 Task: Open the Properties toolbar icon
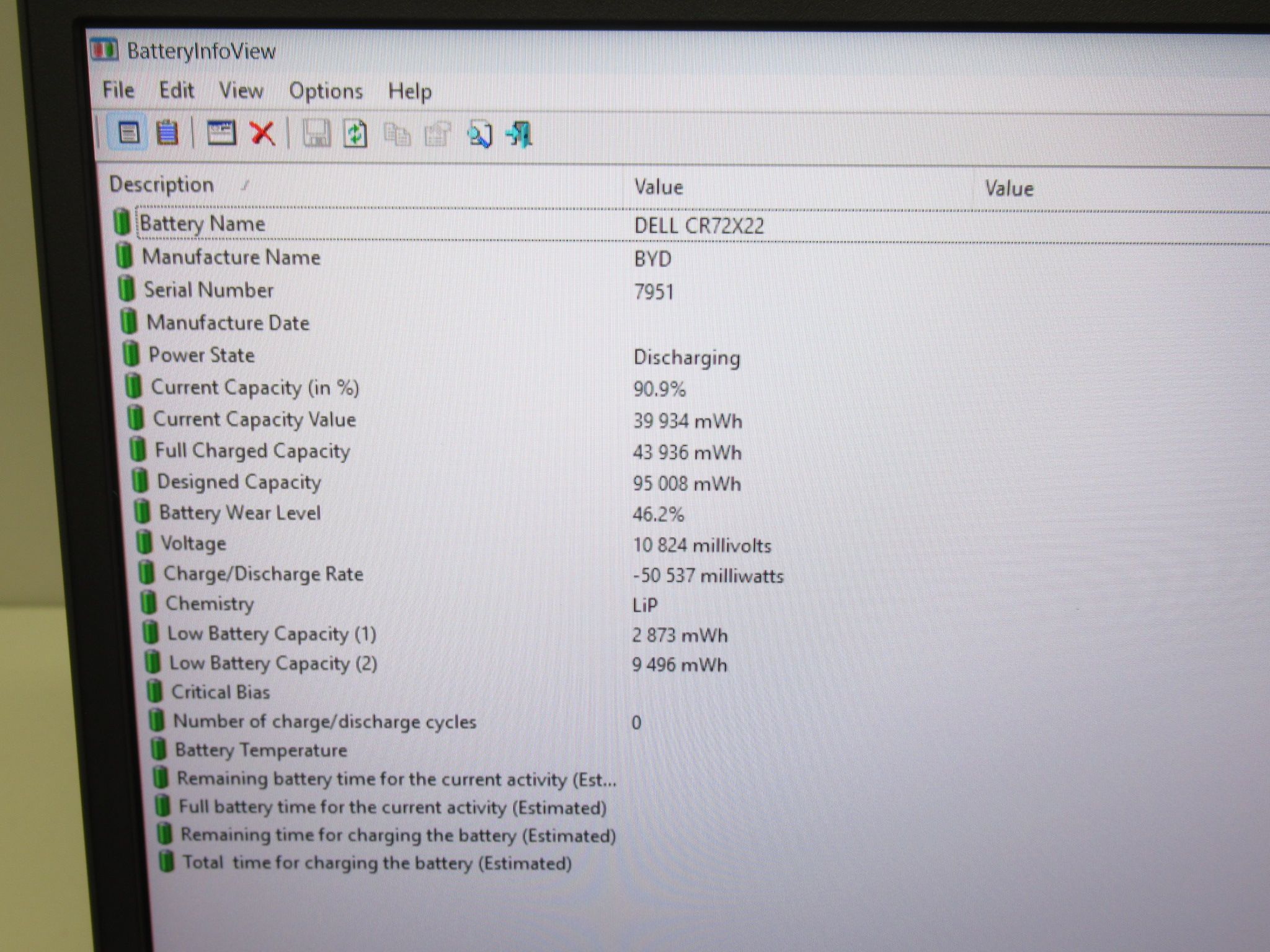pos(437,134)
